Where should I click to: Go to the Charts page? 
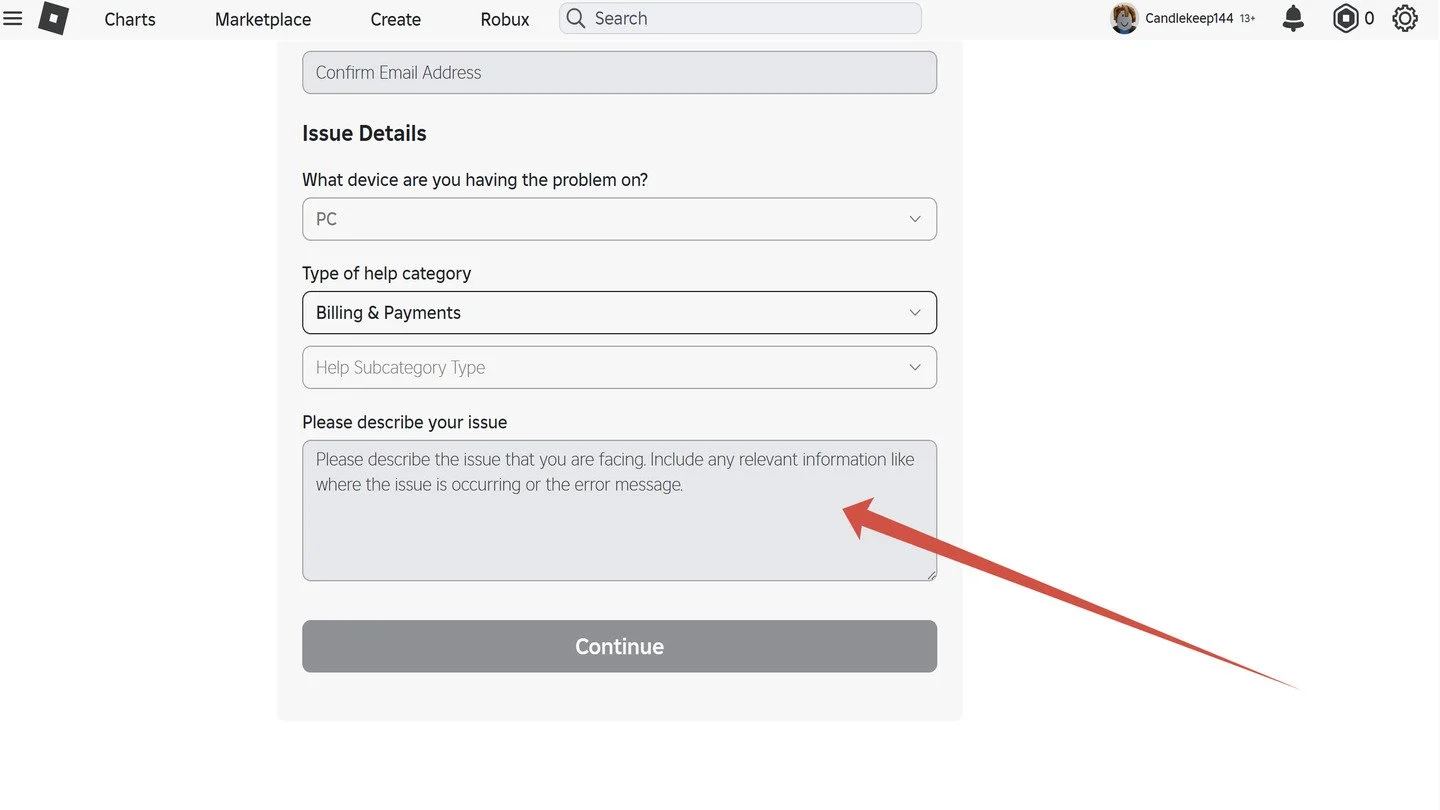(x=130, y=19)
